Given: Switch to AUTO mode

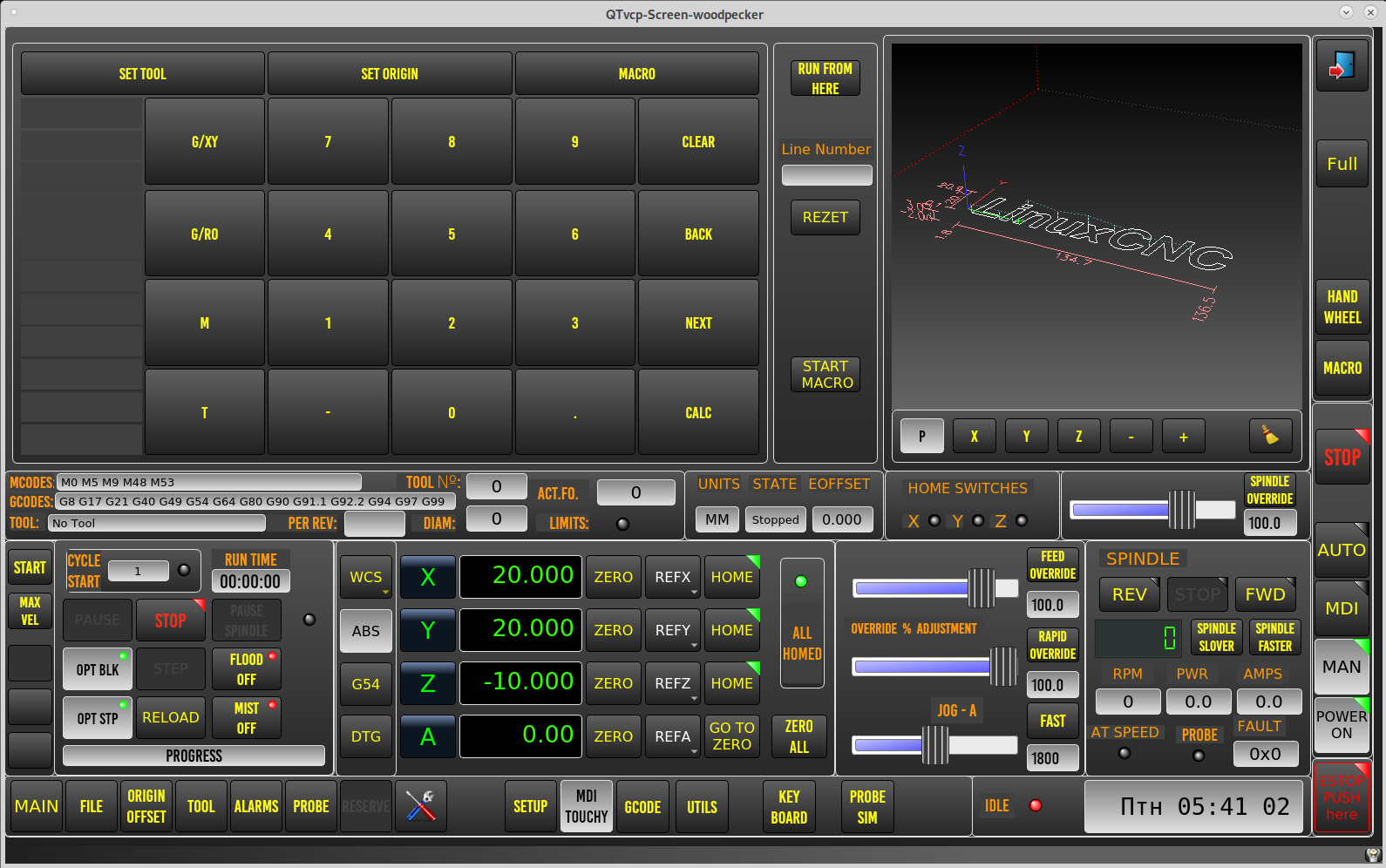Looking at the screenshot, I should click(1342, 550).
